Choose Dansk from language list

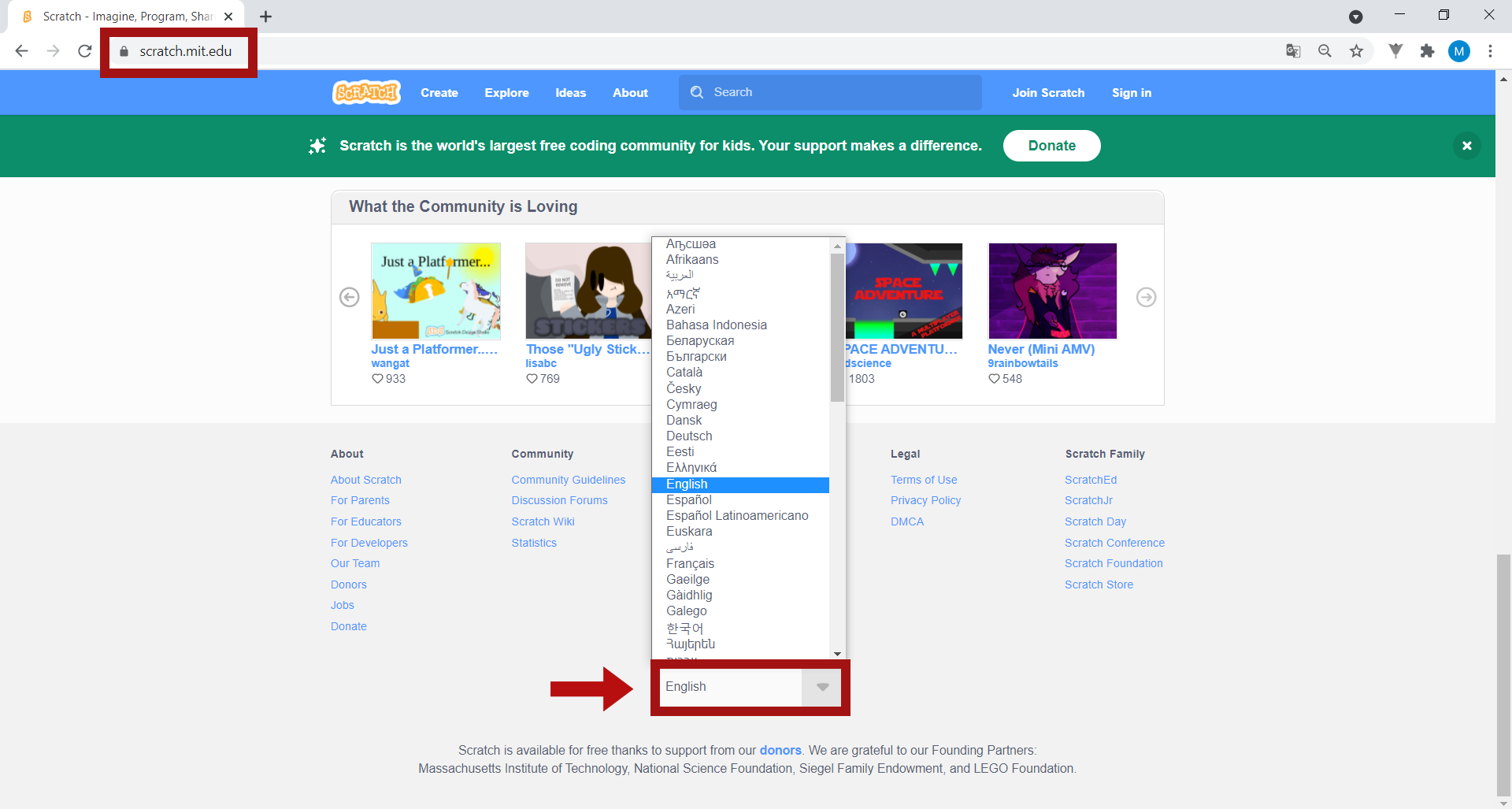(x=740, y=420)
